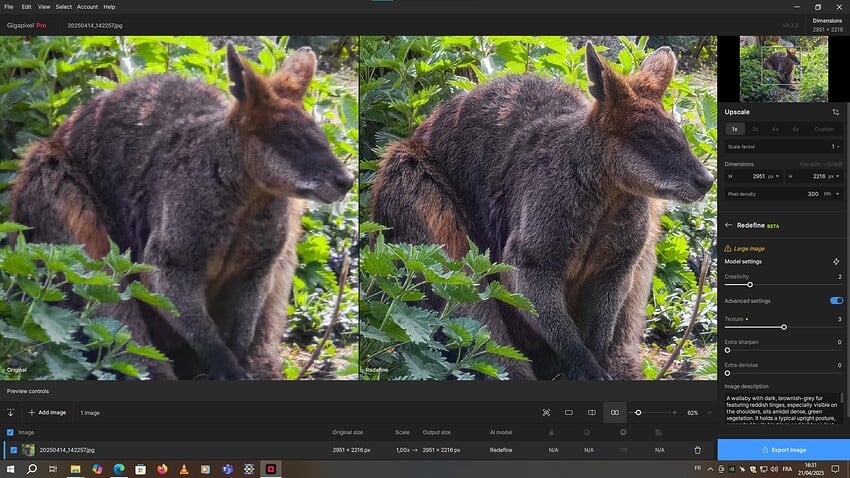
Task: Open the Pixel density PPI unit dropdown
Action: (832, 194)
